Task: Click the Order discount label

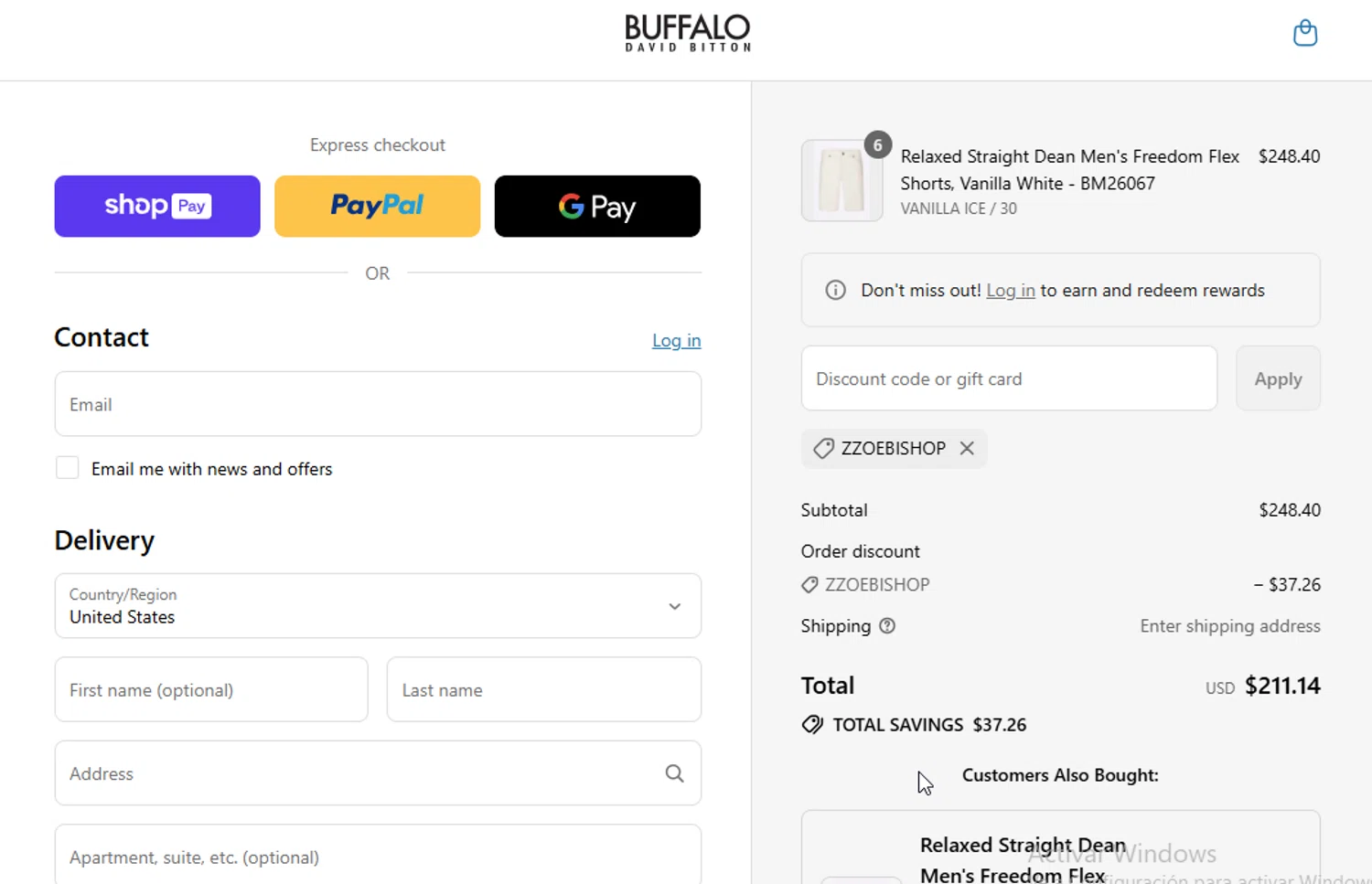Action: coord(861,551)
